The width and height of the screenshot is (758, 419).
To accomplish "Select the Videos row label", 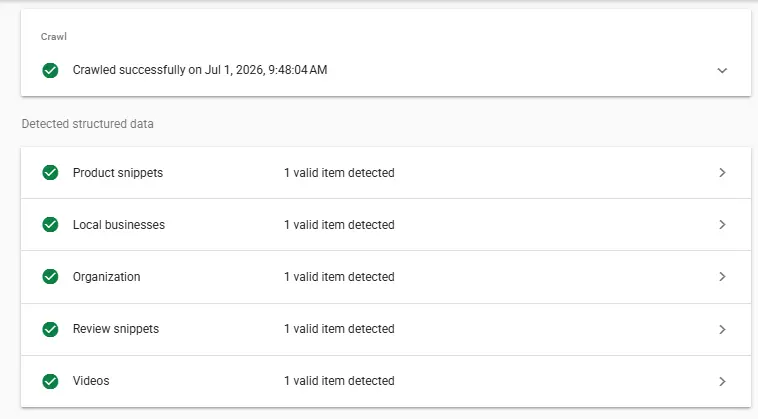I will point(91,381).
